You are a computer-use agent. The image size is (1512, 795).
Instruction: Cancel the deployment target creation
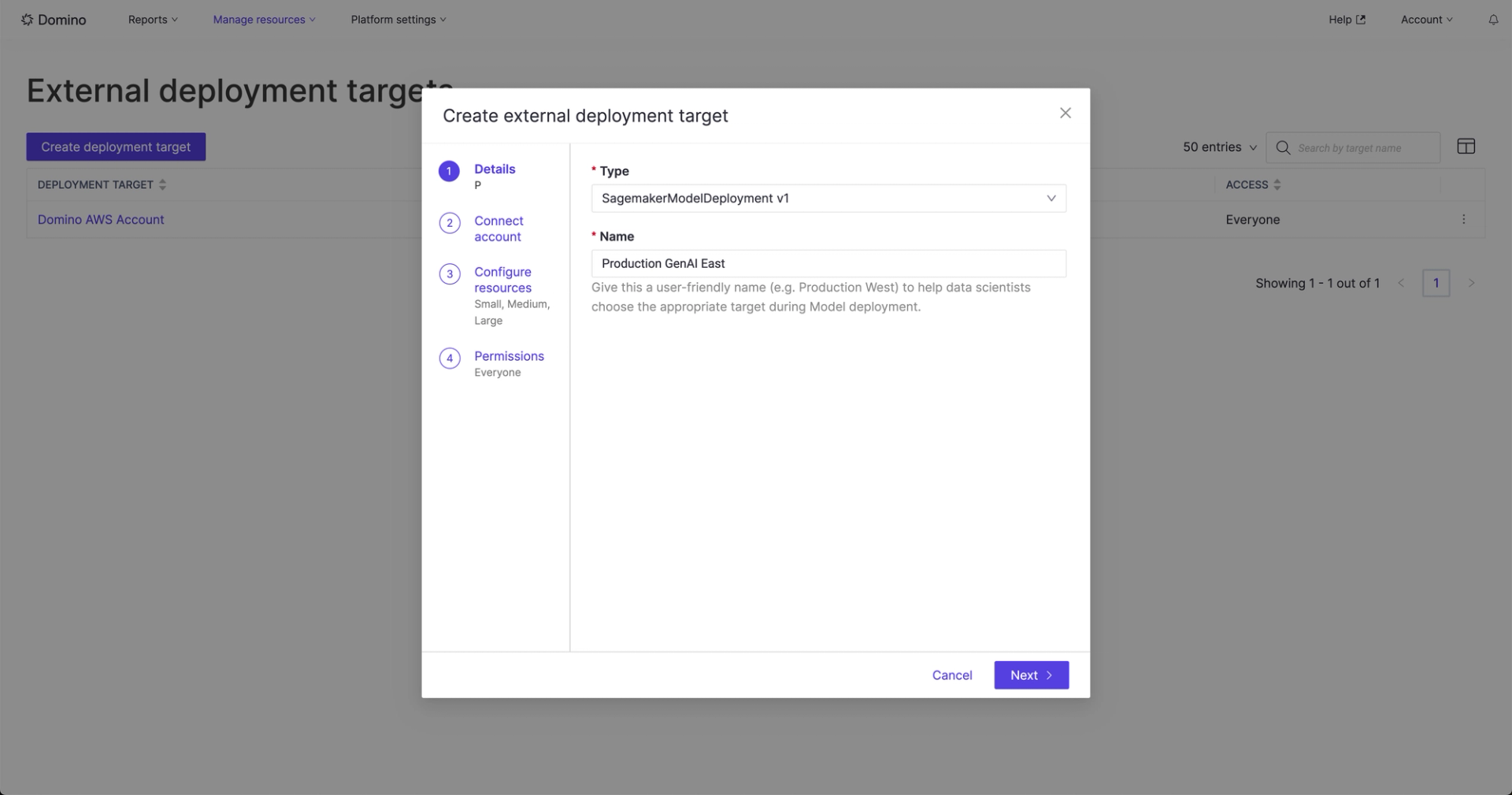[x=951, y=675]
